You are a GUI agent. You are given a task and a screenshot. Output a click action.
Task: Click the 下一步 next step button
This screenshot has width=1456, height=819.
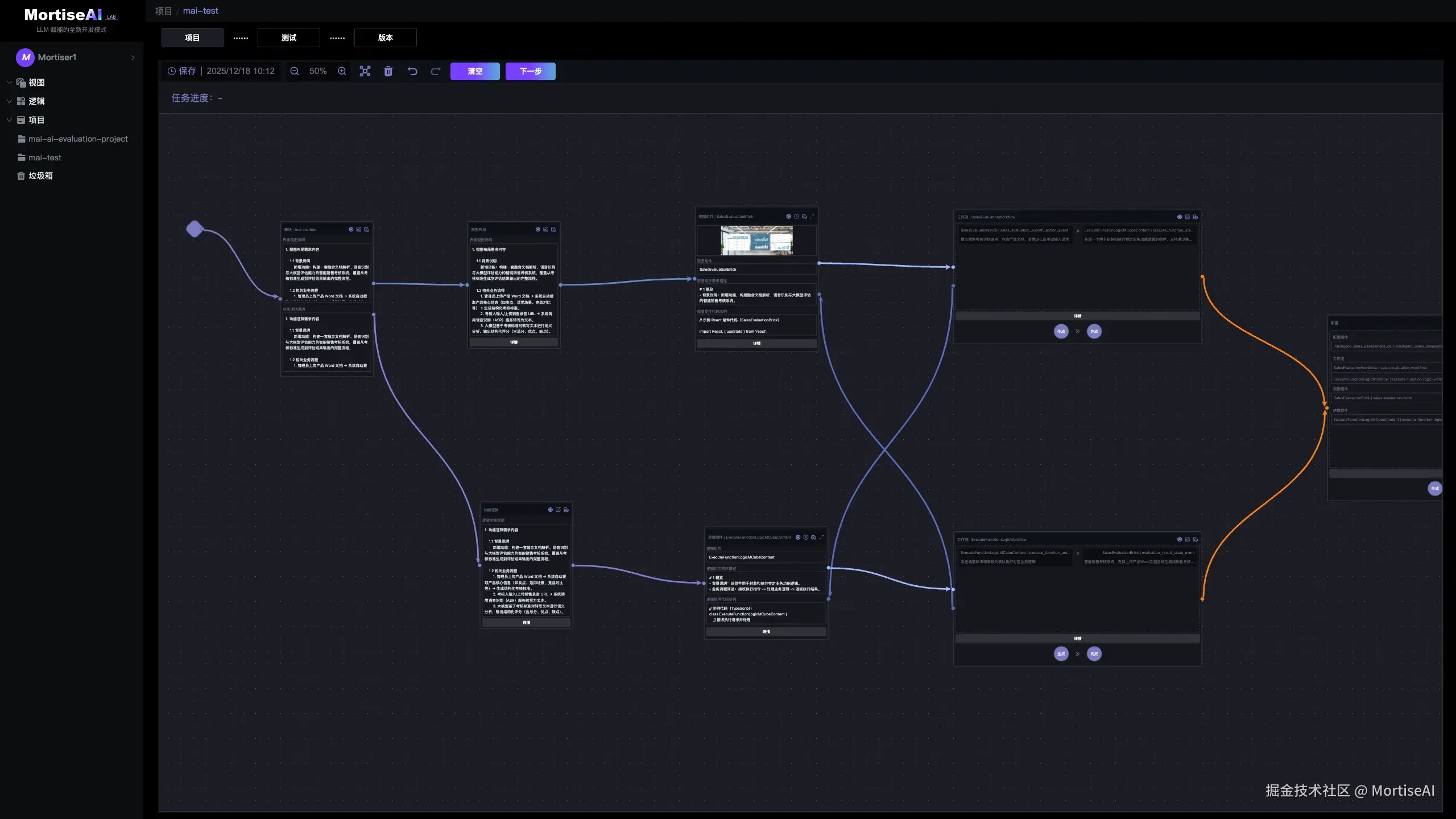click(530, 71)
